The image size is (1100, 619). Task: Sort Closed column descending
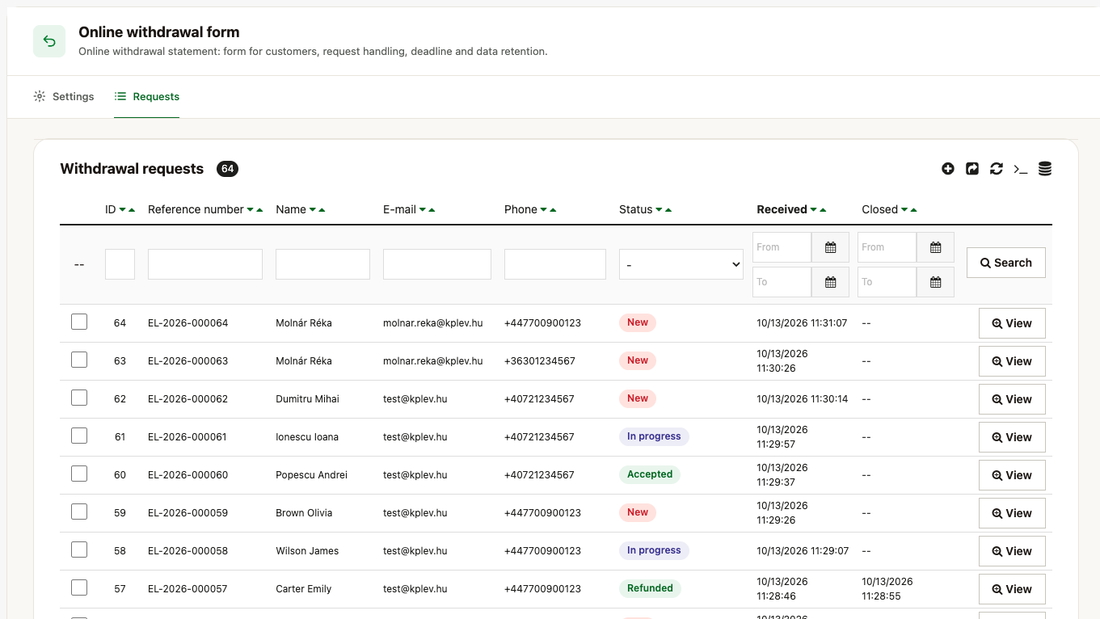904,210
